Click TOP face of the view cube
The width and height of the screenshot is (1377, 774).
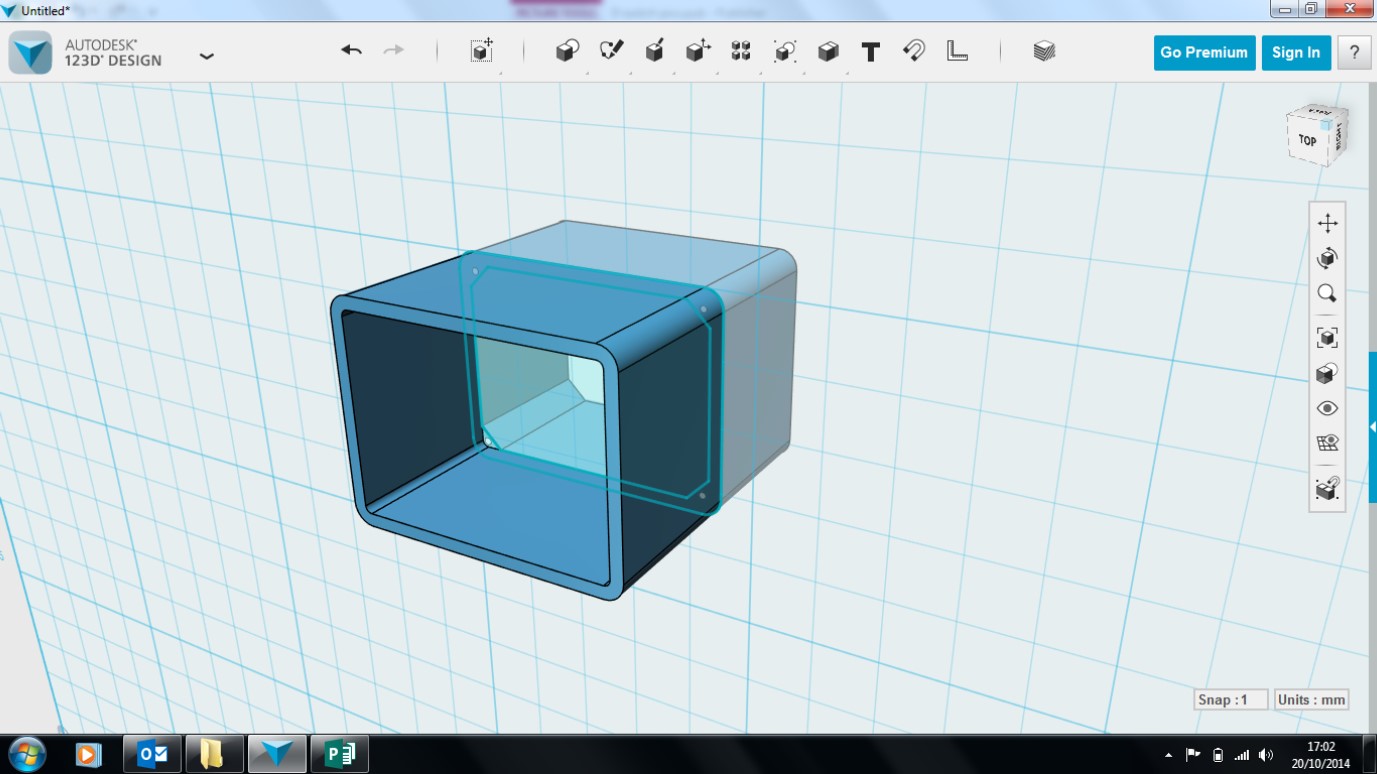click(x=1307, y=140)
